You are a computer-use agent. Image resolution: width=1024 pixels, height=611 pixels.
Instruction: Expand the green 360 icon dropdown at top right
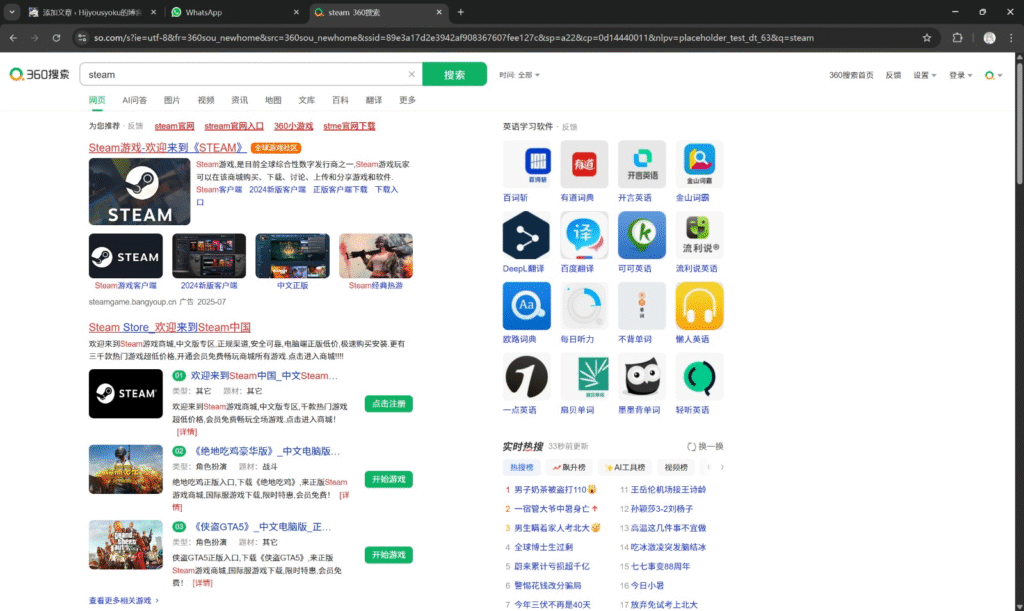coord(993,75)
